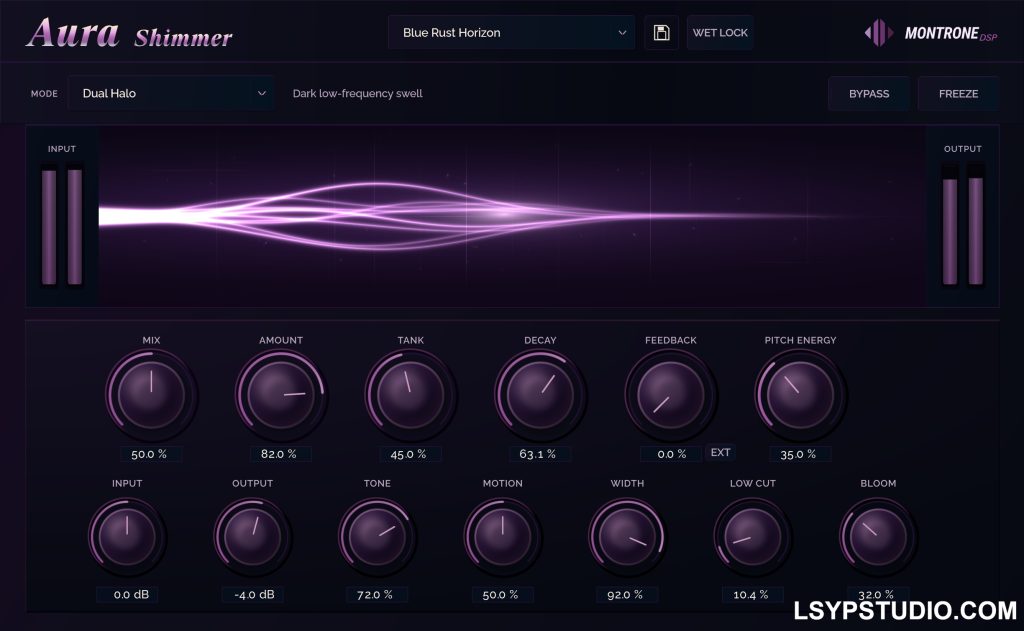Enable the FREEZE button
The width and height of the screenshot is (1024, 631).
tap(958, 93)
